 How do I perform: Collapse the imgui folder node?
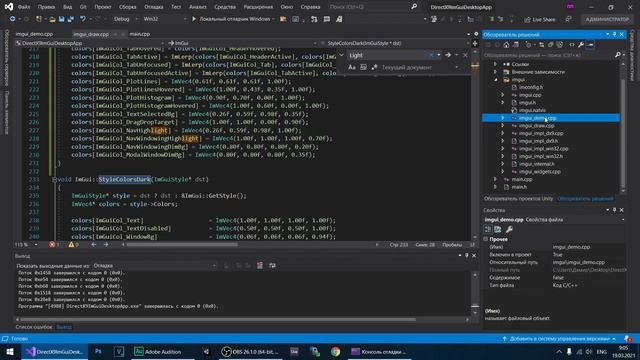(x=496, y=80)
